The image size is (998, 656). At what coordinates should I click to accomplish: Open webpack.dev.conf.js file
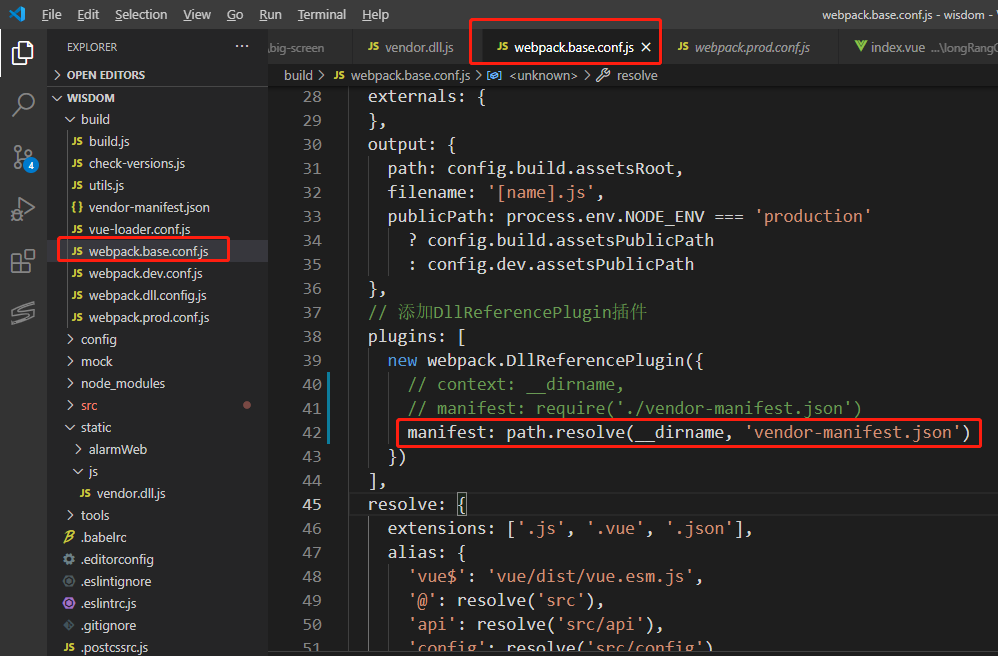tap(157, 274)
